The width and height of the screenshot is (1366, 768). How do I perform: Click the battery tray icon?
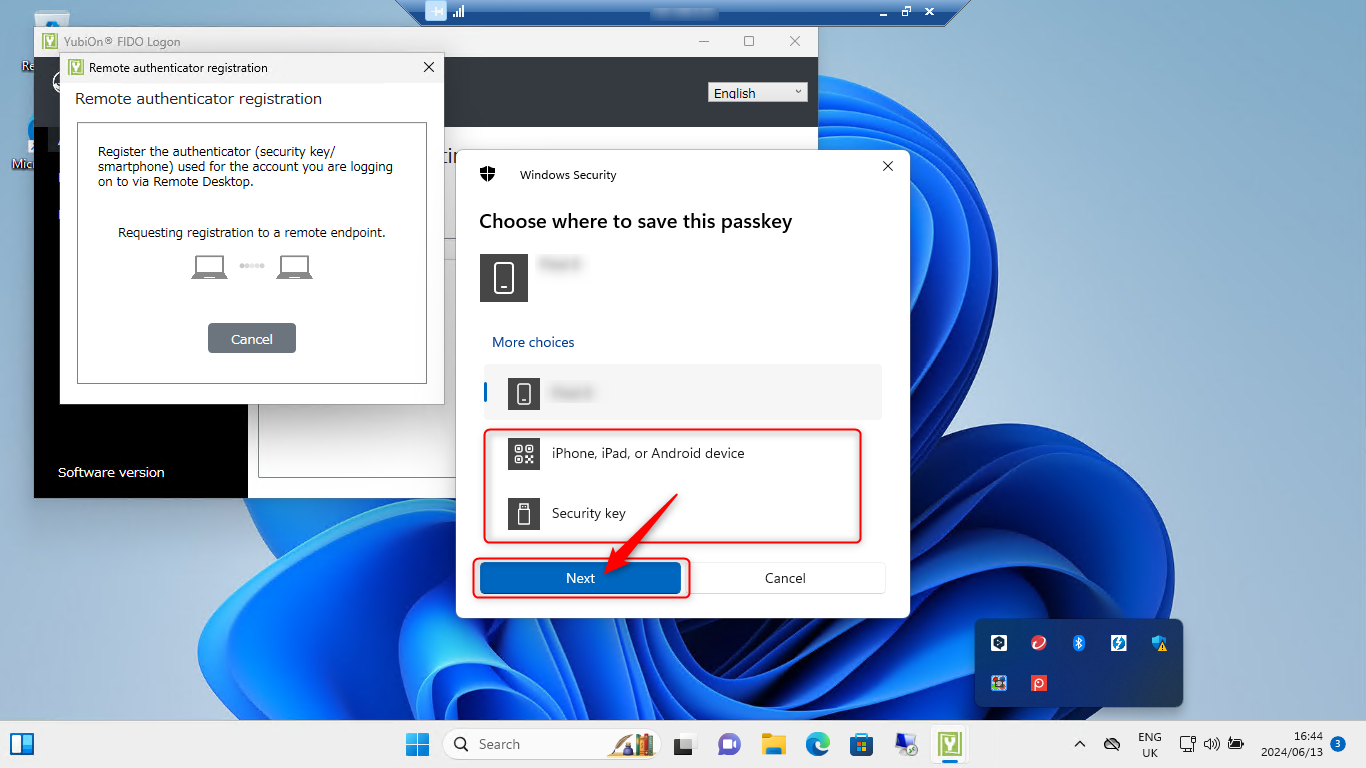[1236, 744]
